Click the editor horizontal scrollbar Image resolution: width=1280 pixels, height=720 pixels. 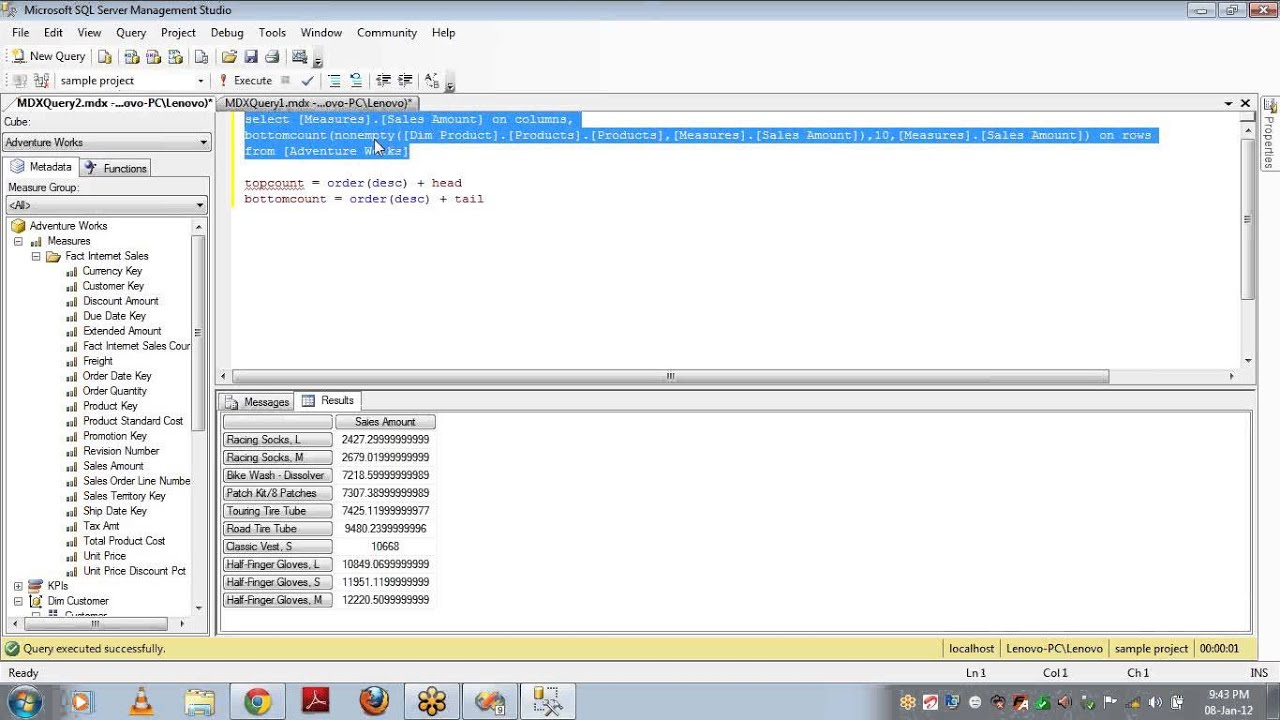tap(670, 377)
